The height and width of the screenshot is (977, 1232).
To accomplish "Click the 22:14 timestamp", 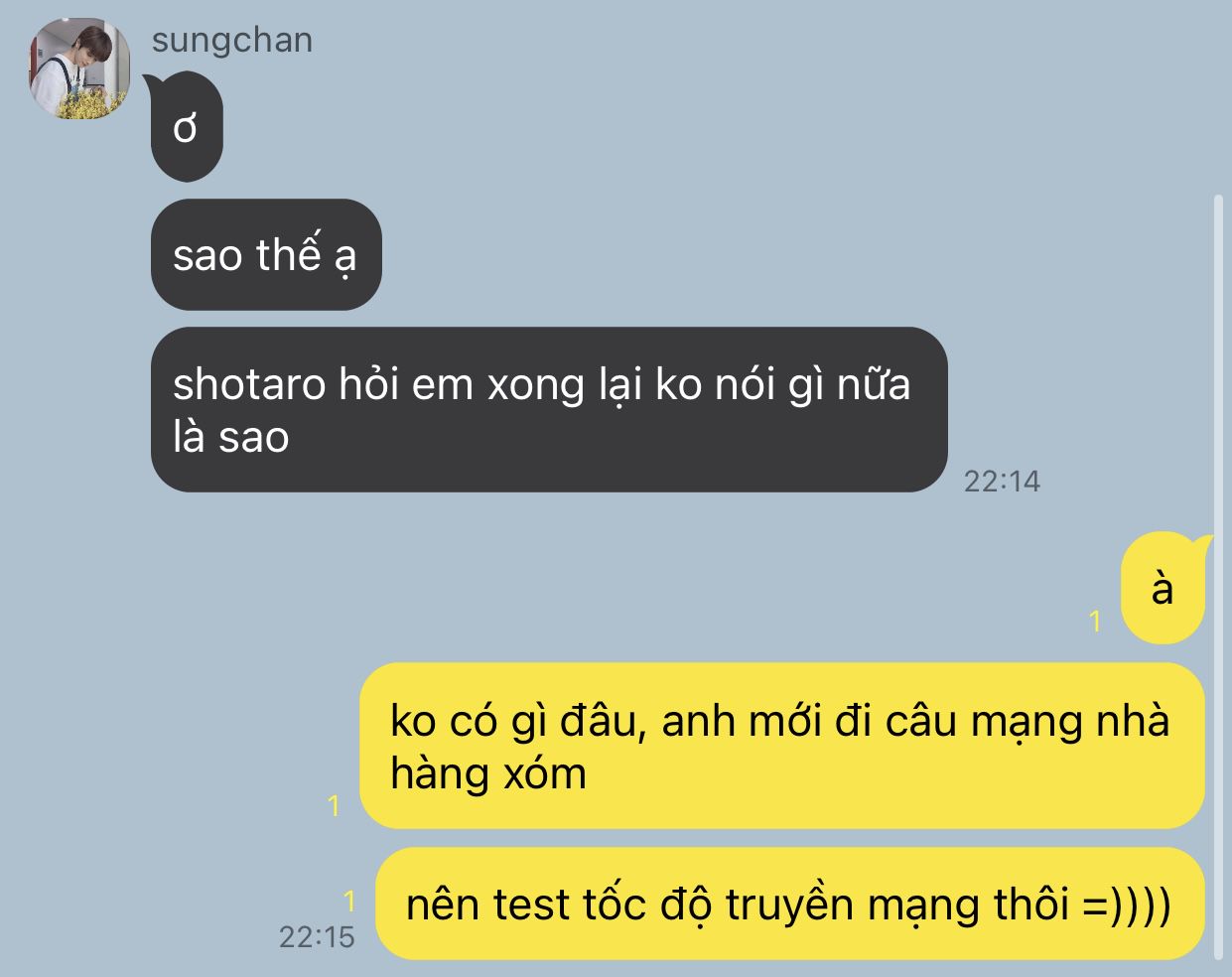I will (x=1002, y=482).
